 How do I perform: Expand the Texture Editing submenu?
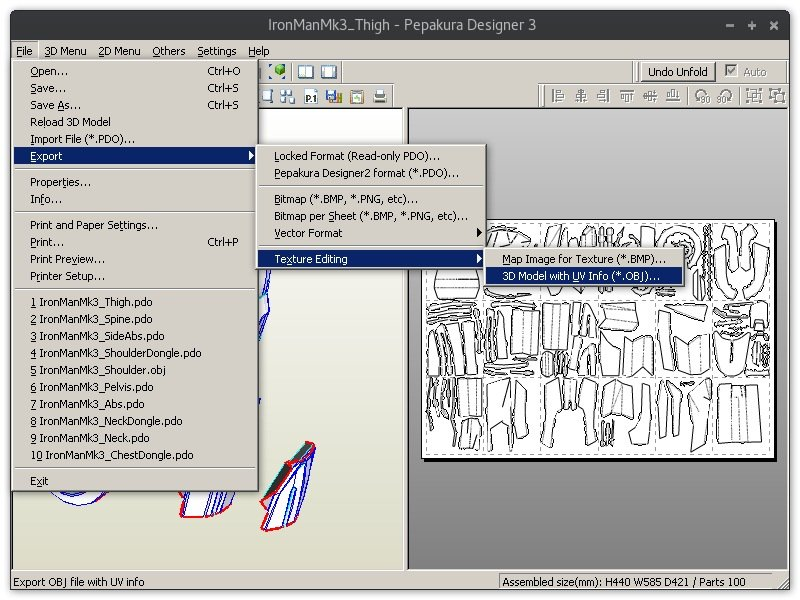371,259
